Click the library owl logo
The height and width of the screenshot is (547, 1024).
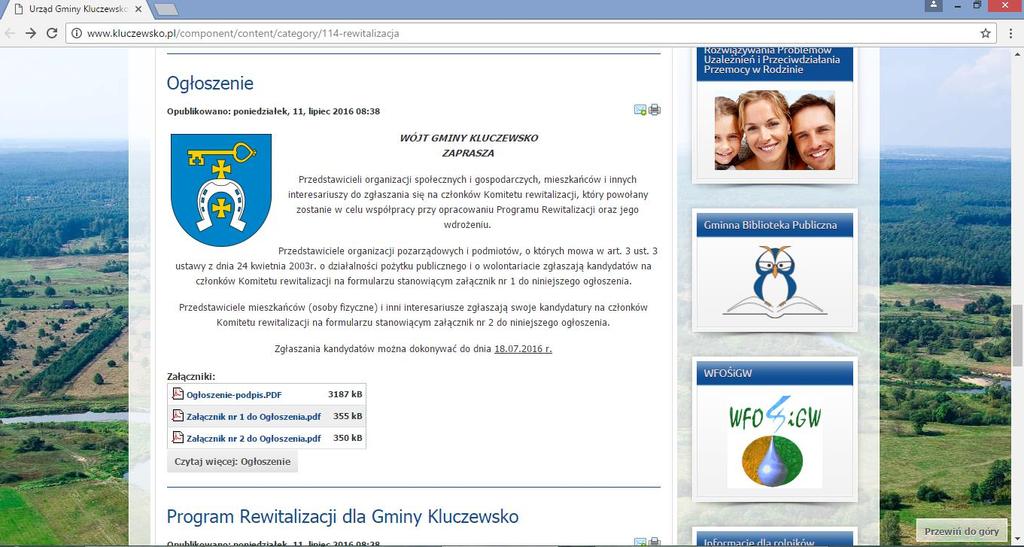point(775,282)
